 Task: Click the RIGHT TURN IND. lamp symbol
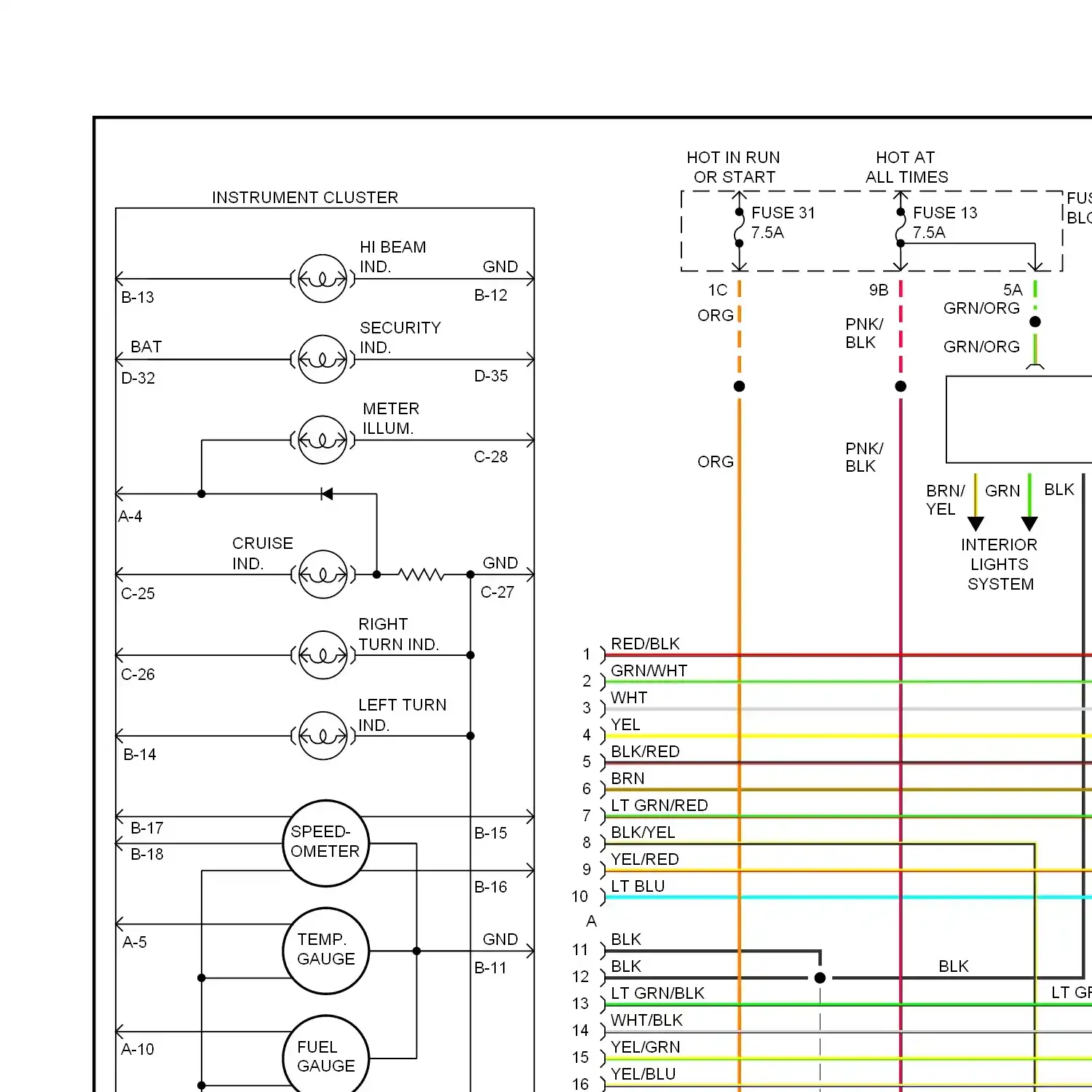coord(323,655)
